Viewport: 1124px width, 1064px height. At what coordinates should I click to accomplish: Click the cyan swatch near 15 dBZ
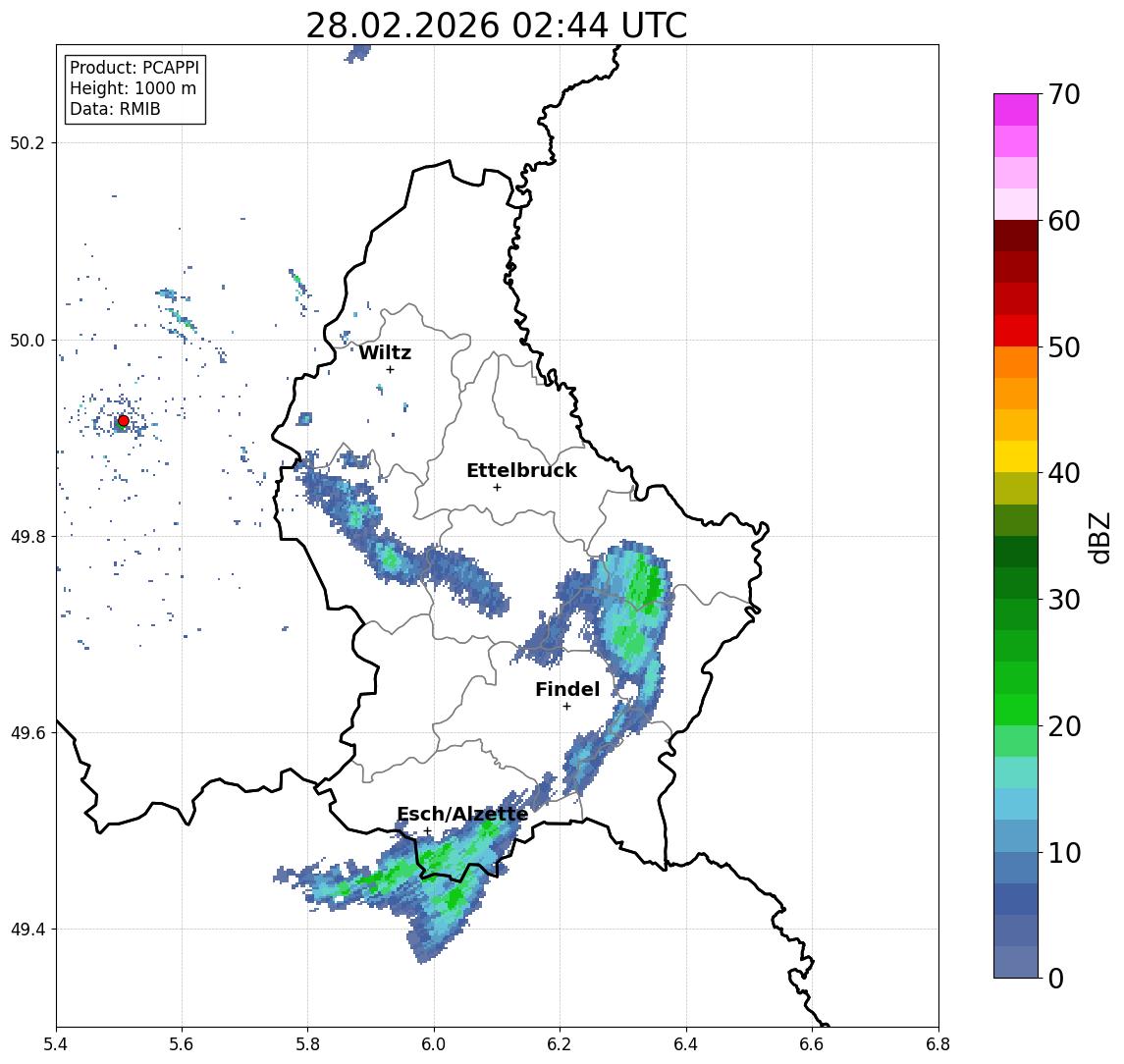[1016, 804]
